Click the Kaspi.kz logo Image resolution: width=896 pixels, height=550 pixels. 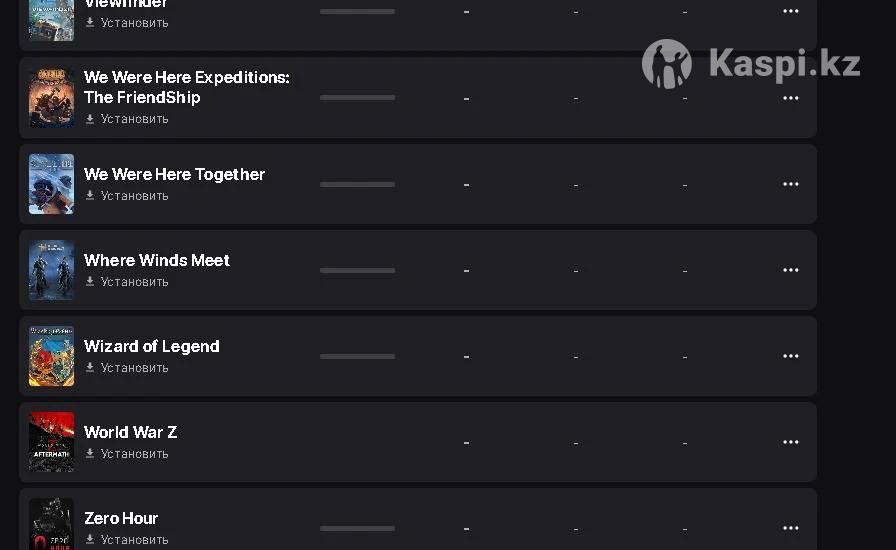click(752, 63)
